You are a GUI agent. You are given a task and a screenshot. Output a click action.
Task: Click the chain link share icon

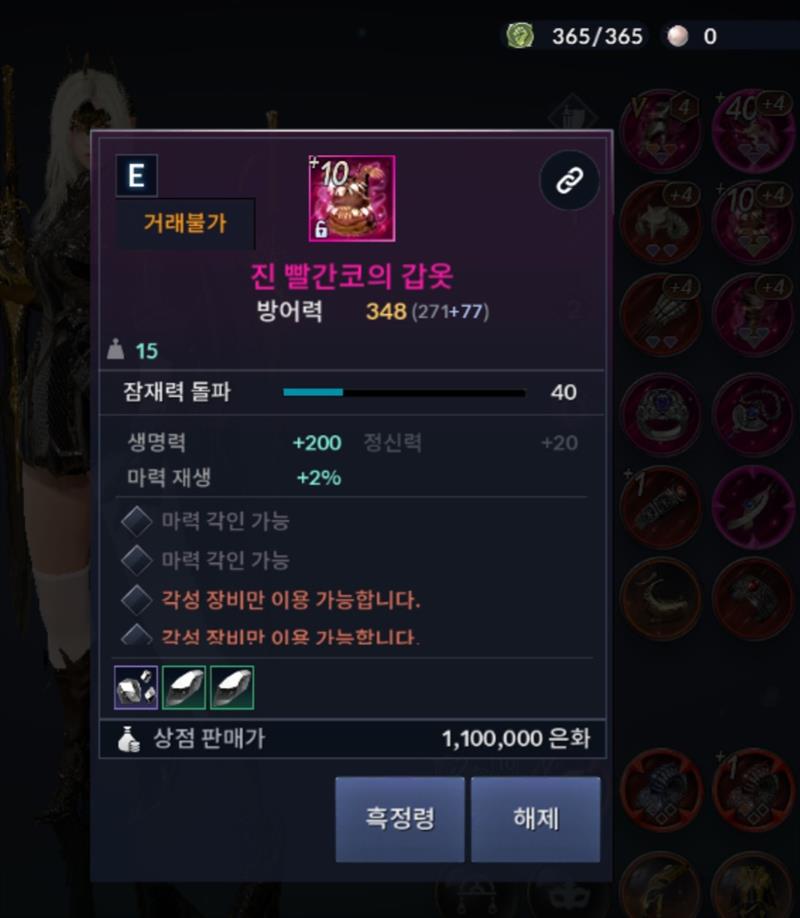coord(569,180)
